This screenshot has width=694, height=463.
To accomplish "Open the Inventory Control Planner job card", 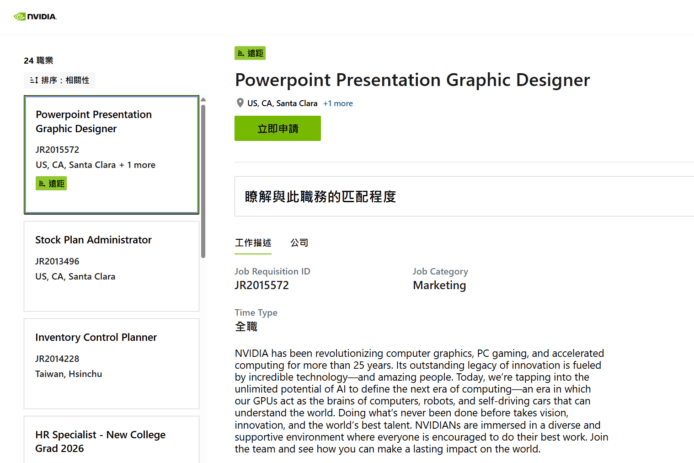I will 112,364.
